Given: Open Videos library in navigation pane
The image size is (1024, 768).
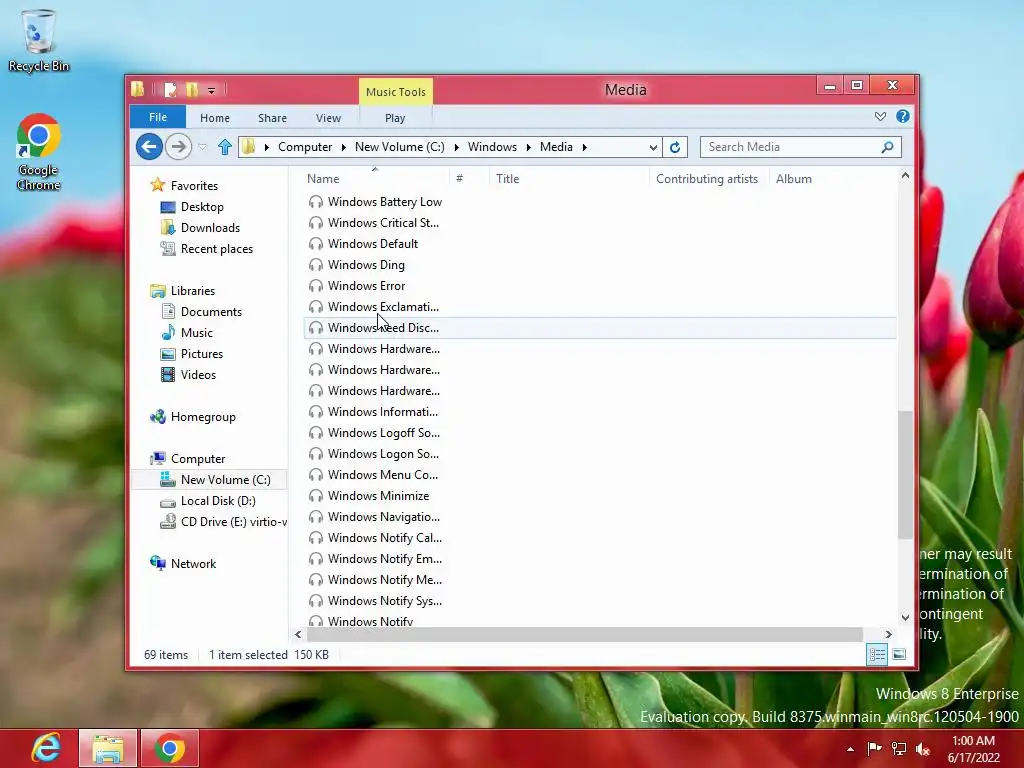Looking at the screenshot, I should (x=198, y=375).
